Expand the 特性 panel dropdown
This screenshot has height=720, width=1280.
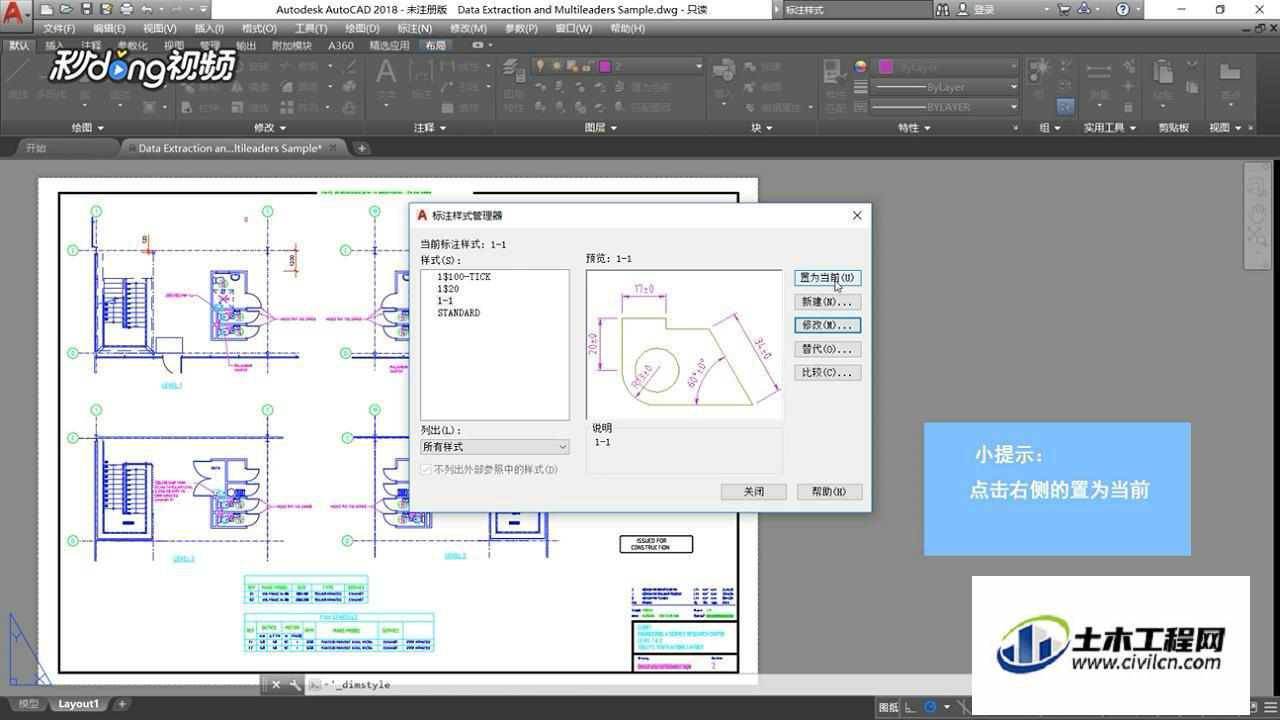(x=914, y=128)
